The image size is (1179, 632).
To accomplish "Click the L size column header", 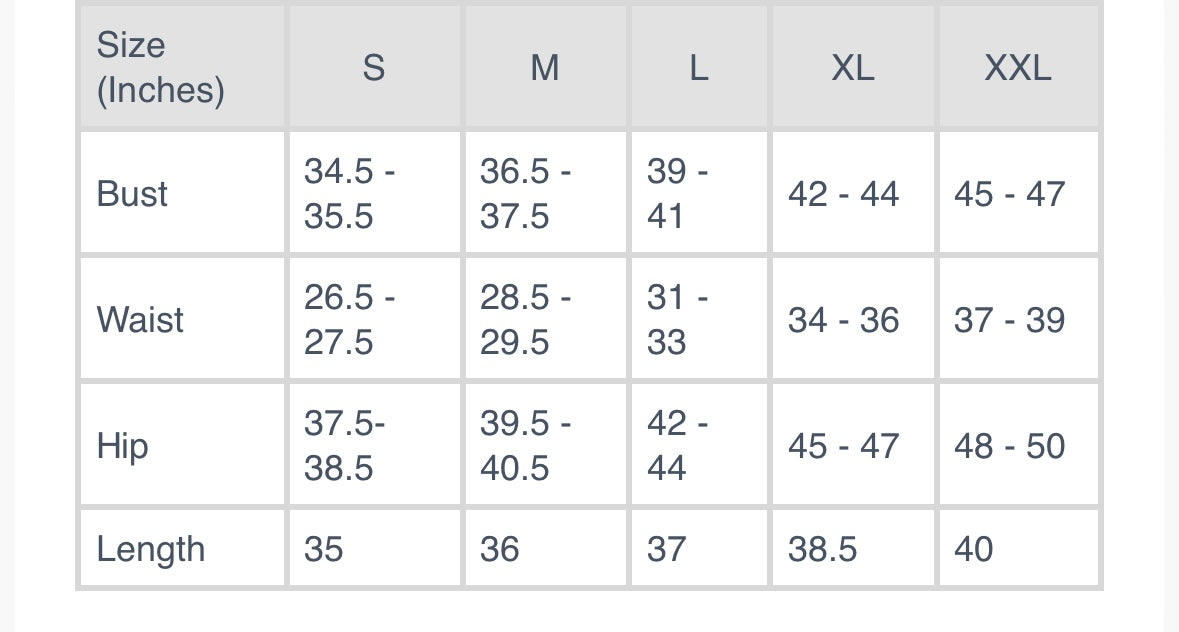I will [x=698, y=68].
